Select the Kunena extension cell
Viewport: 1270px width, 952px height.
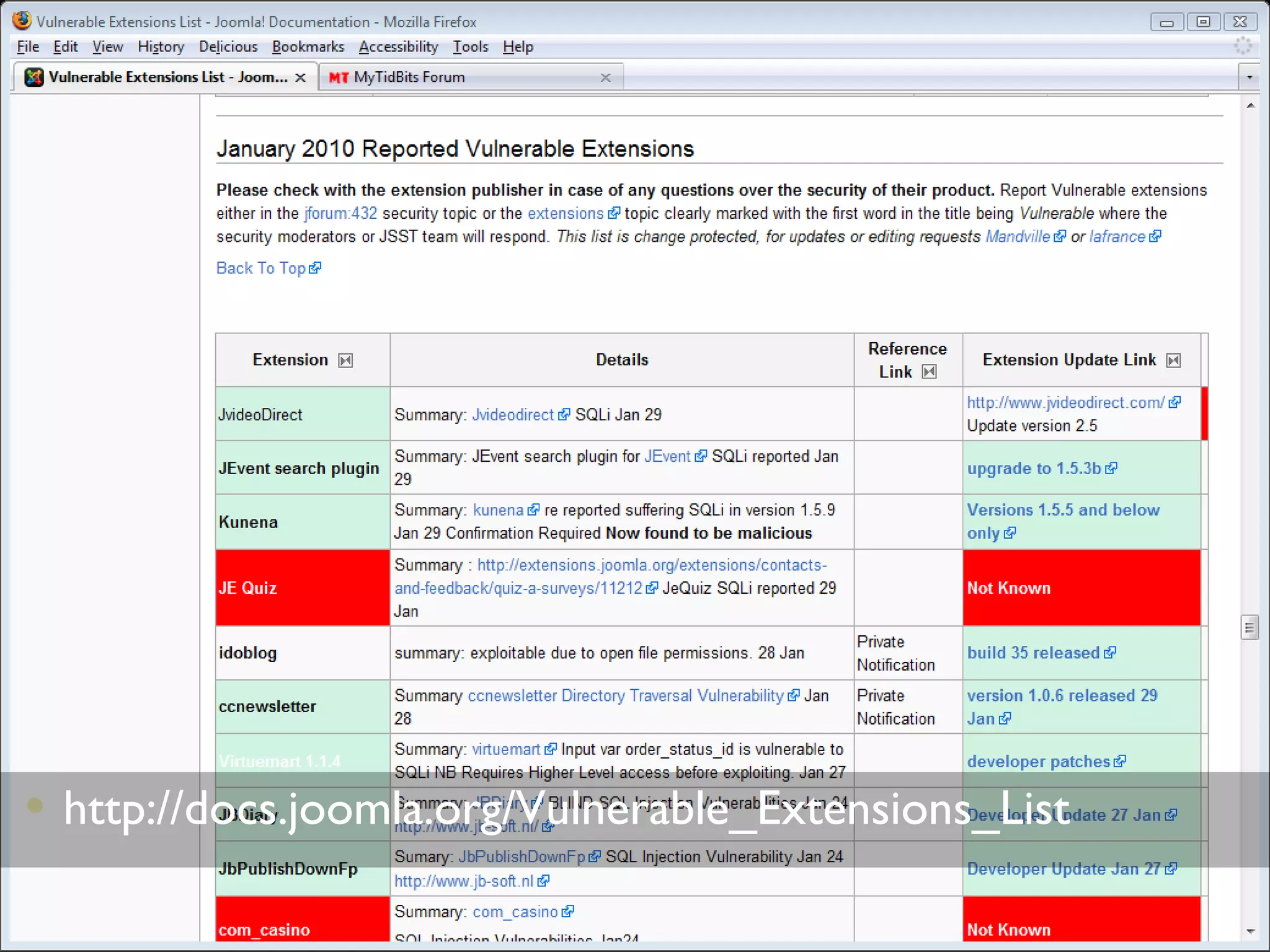click(x=303, y=522)
